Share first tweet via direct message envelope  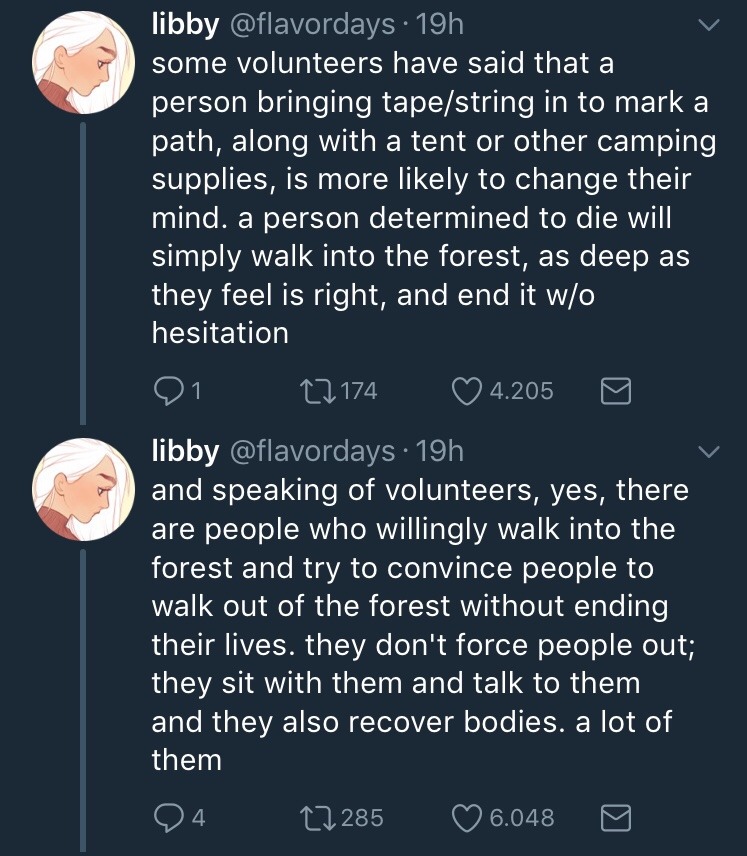615,391
